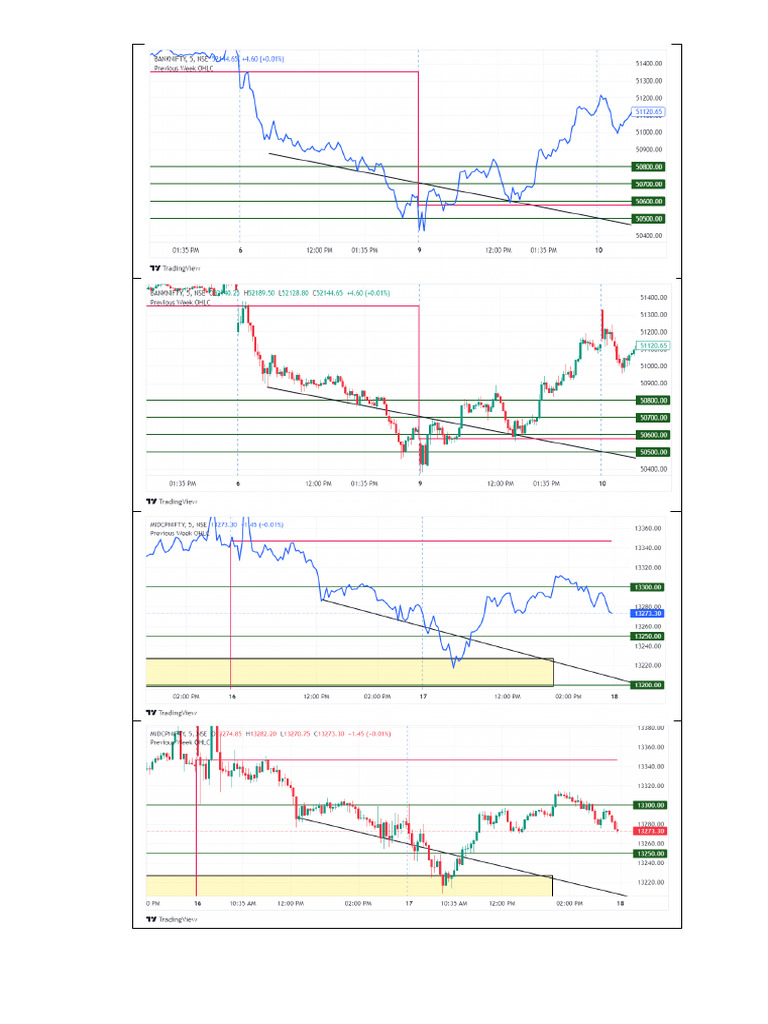Click date marker 18 on MIDCPNIFTY candlestick time axis
Viewport: 768px width, 1024px height.
point(620,904)
